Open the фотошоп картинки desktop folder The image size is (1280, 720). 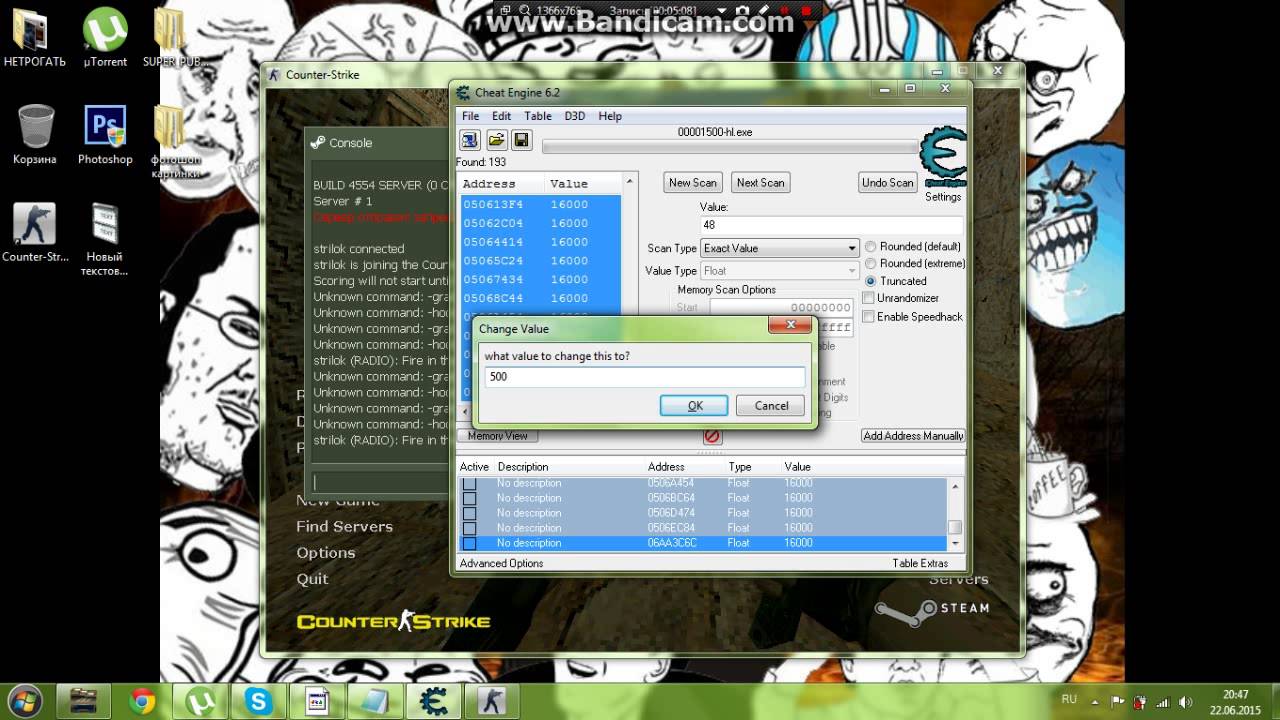[x=175, y=141]
